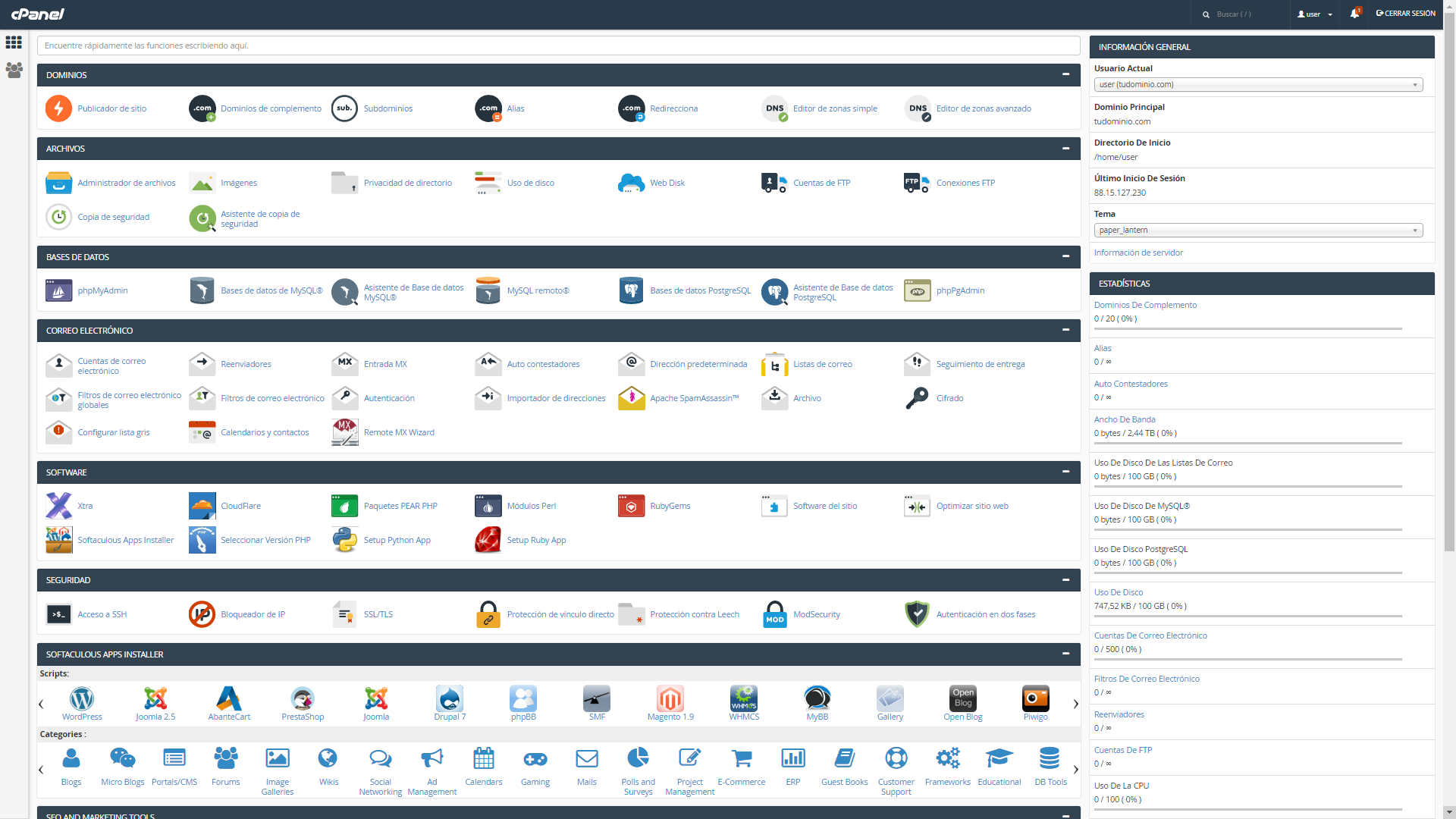This screenshot has width=1456, height=819.
Task: Click the CloudFlare icon
Action: 202,506
